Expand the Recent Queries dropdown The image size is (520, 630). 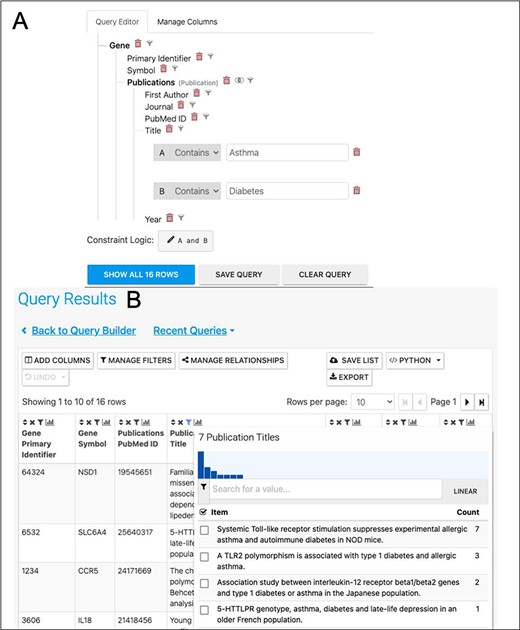pyautogui.click(x=194, y=331)
